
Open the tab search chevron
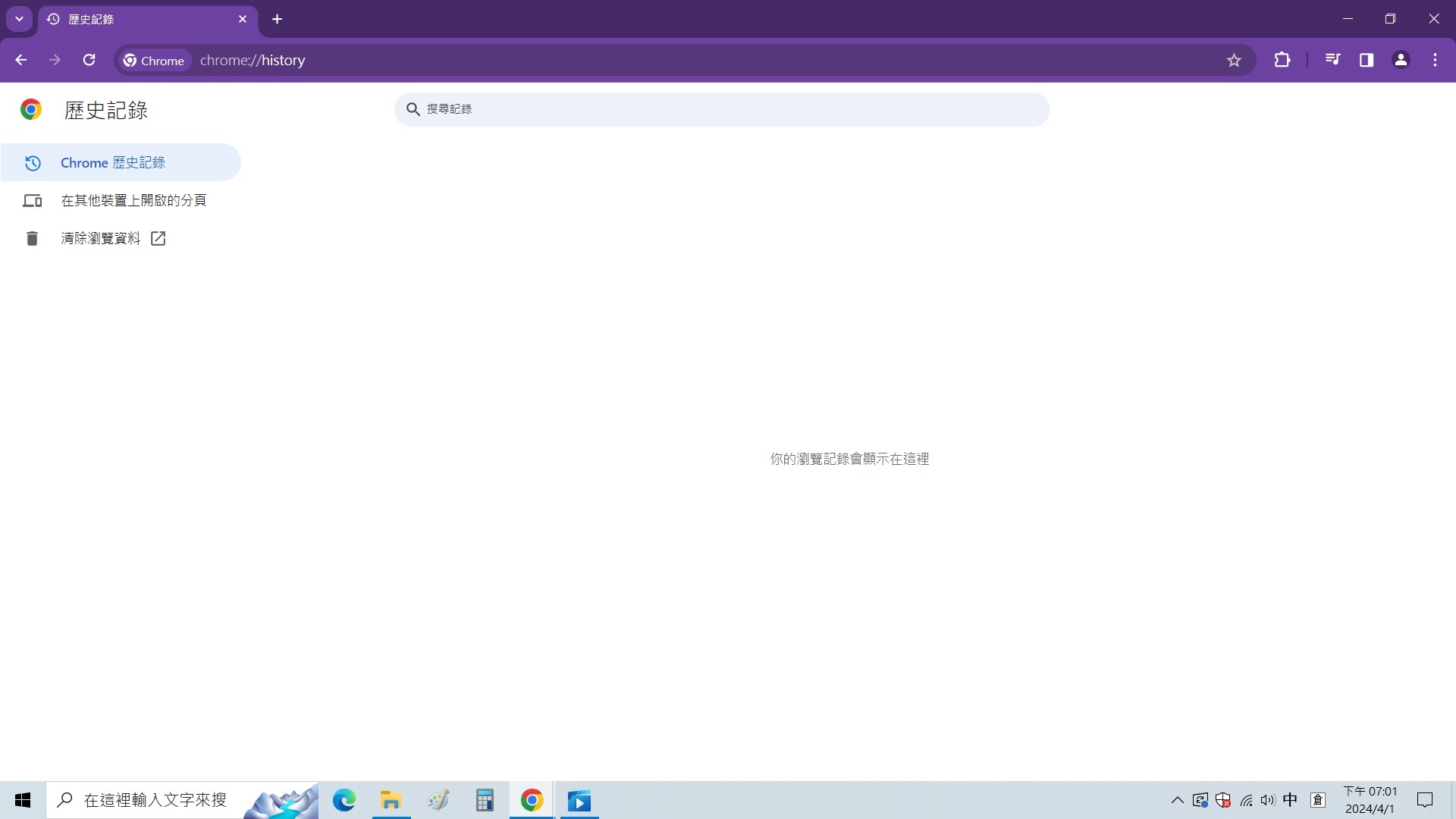19,19
